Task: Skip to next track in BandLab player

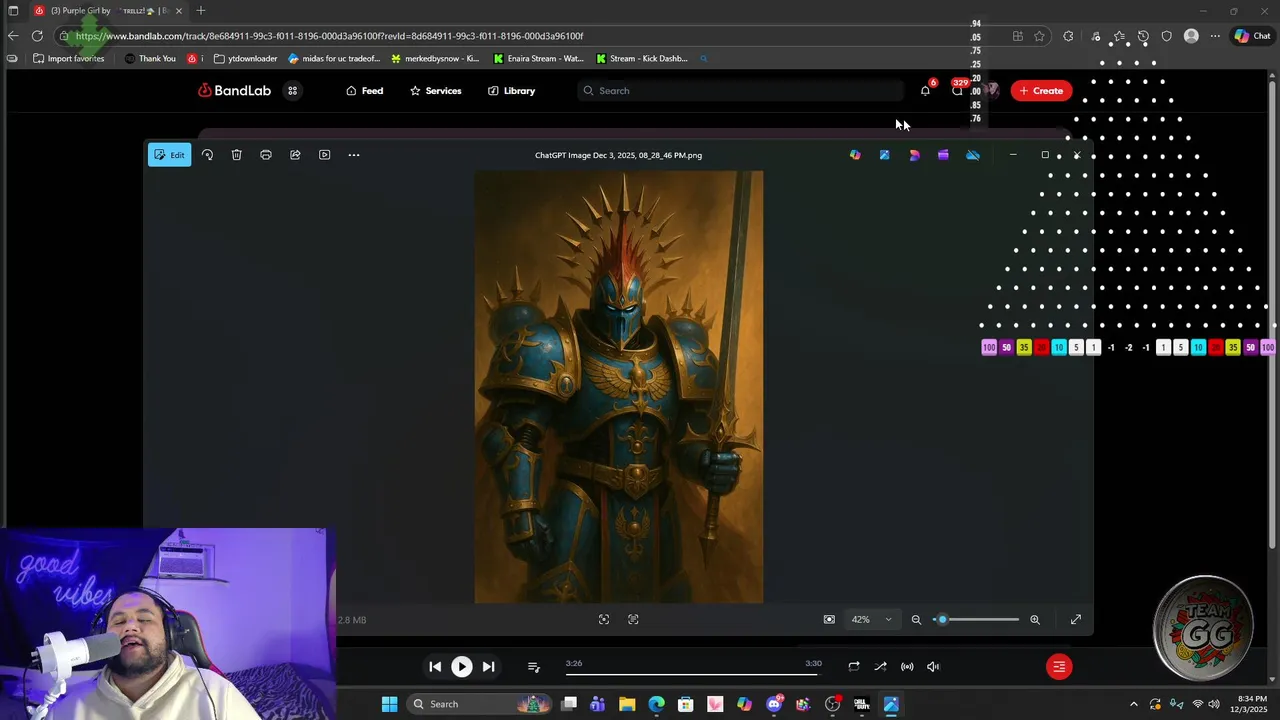Action: (x=488, y=666)
